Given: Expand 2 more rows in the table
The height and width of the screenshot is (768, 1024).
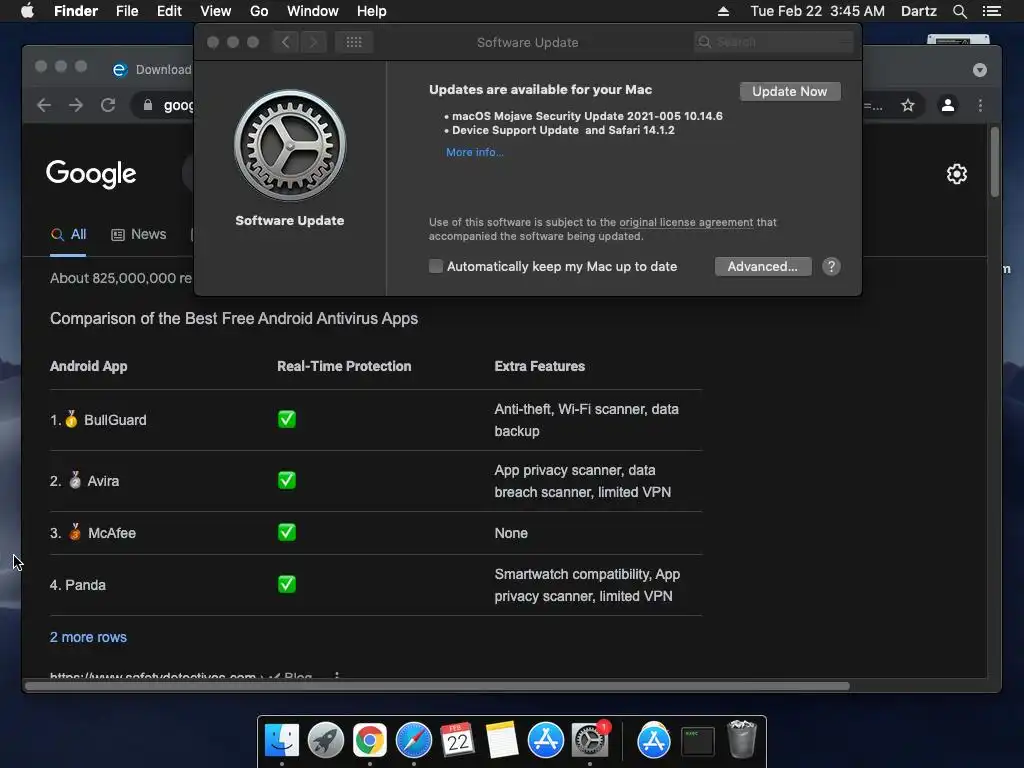Looking at the screenshot, I should (88, 637).
